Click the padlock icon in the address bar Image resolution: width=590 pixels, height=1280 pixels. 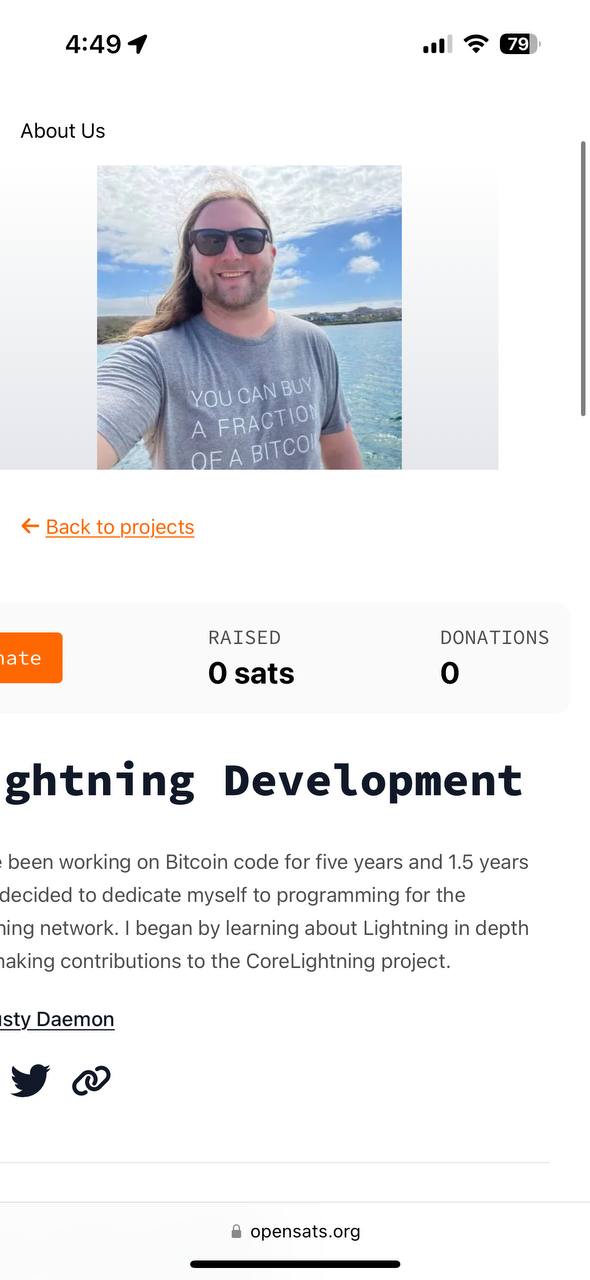[x=237, y=1231]
